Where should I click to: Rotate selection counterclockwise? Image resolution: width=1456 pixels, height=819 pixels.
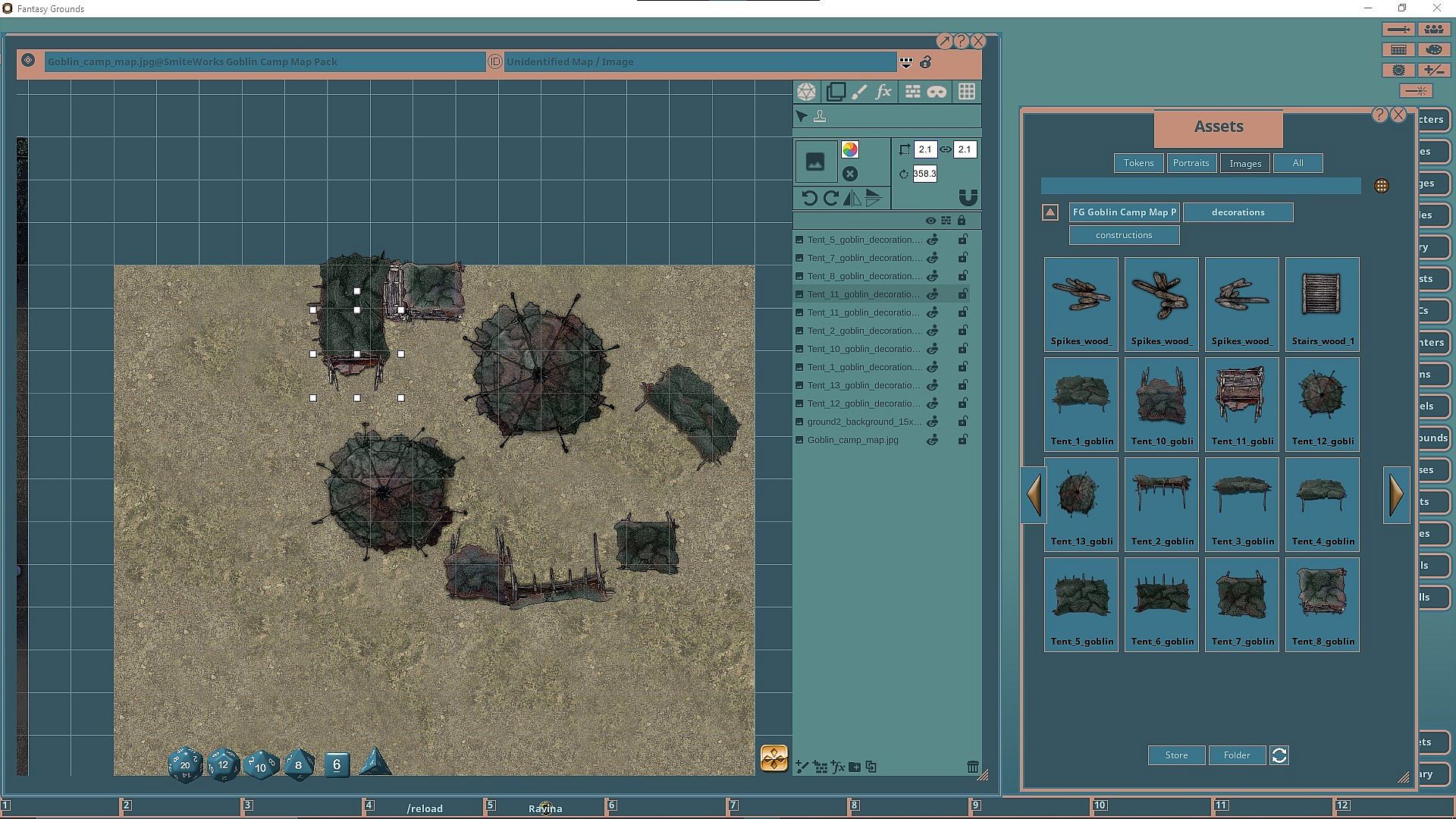click(809, 199)
